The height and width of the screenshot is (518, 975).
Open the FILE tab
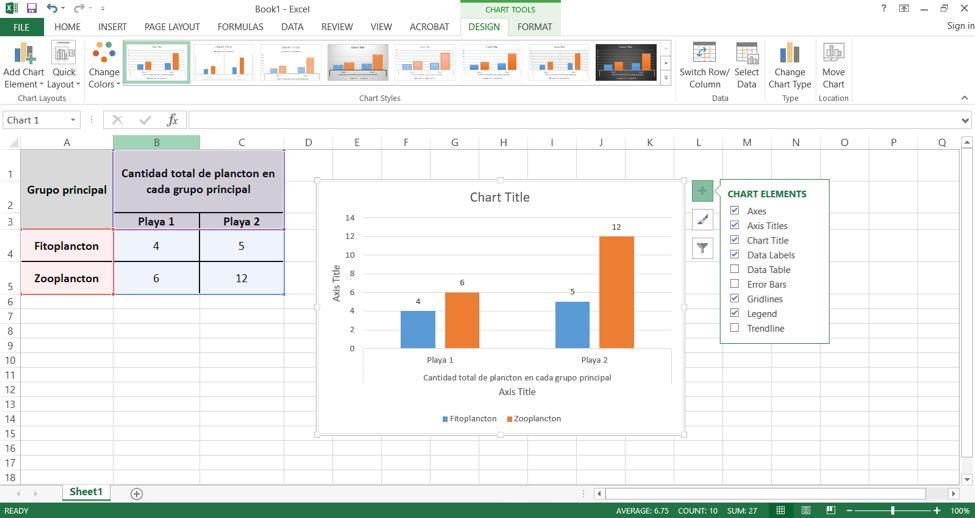point(22,27)
